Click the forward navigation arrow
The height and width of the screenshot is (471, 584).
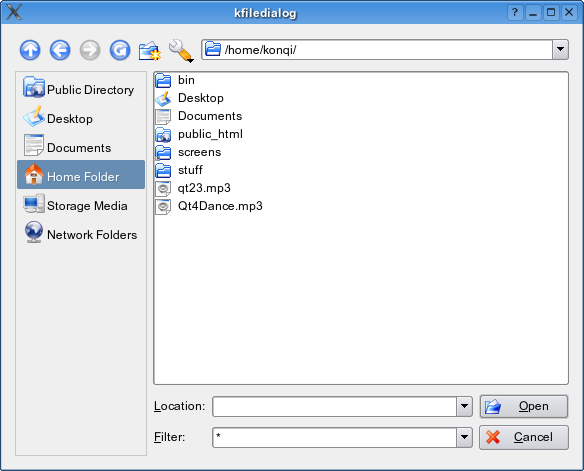click(90, 50)
